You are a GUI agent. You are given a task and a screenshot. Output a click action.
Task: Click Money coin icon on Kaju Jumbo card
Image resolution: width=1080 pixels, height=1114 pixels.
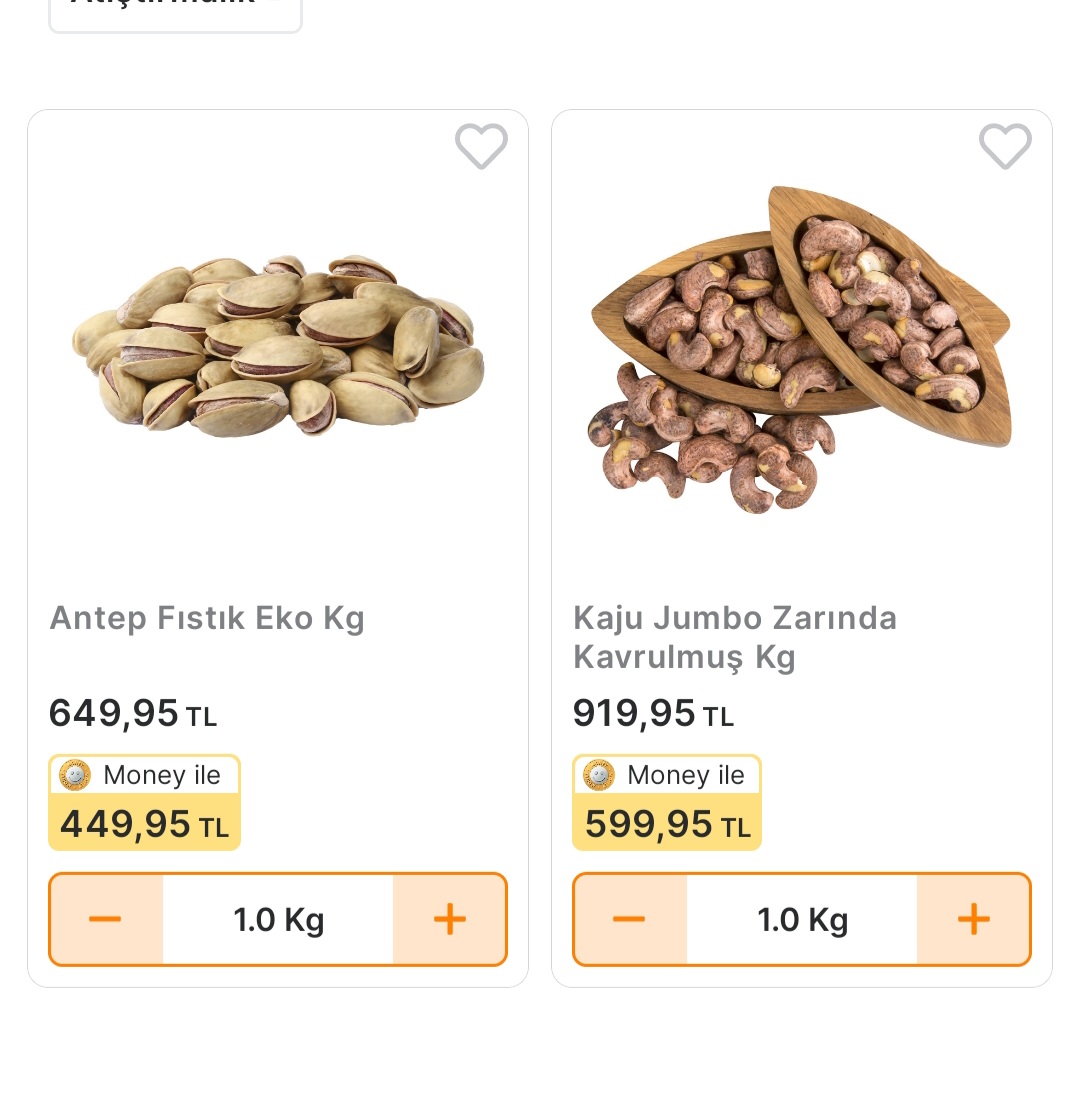(599, 775)
